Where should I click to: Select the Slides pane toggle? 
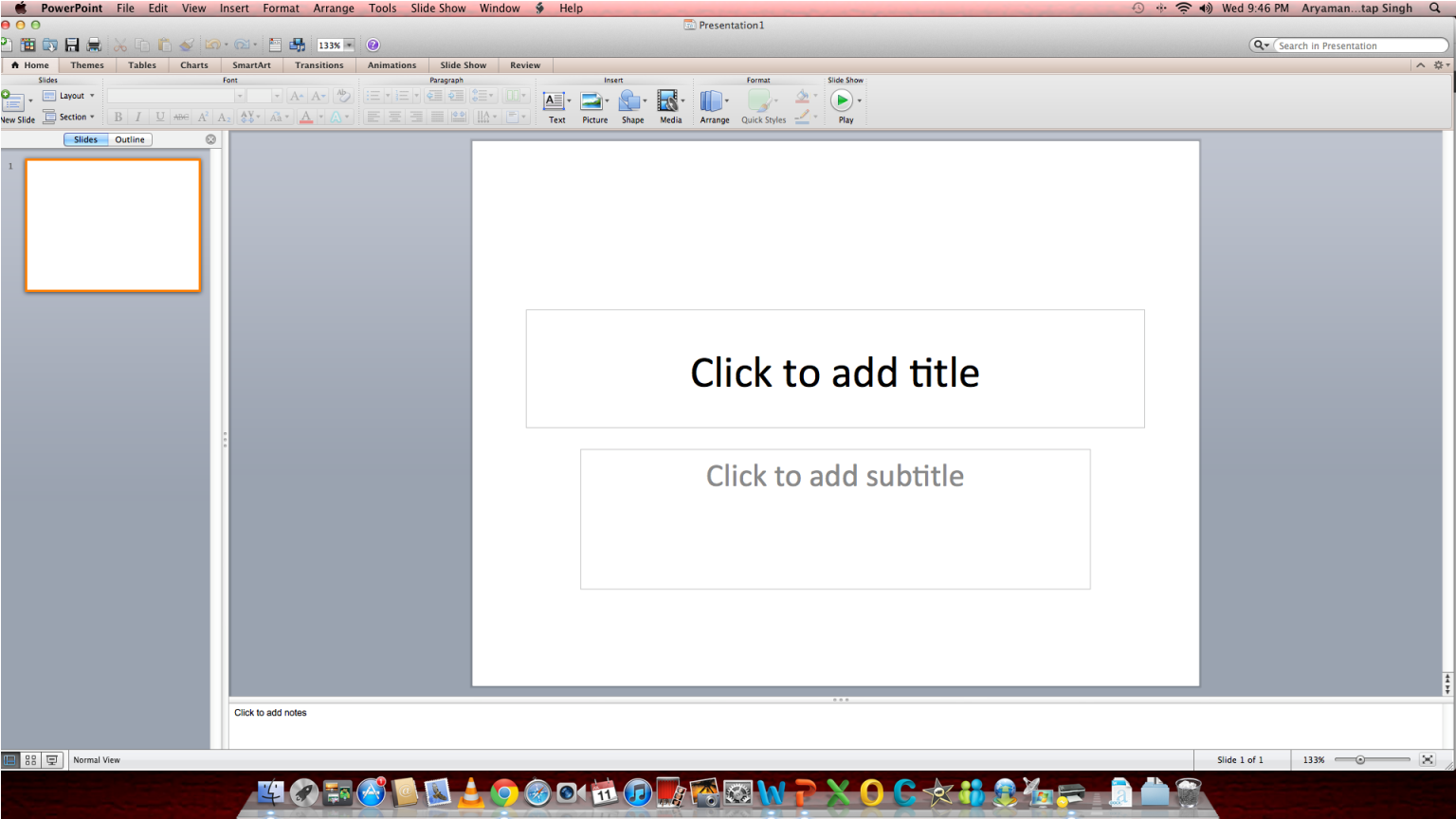86,139
